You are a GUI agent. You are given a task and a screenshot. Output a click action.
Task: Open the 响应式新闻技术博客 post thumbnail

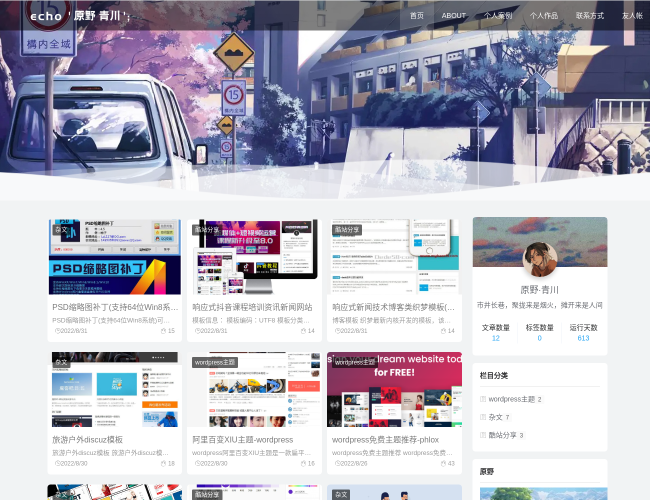pos(395,258)
